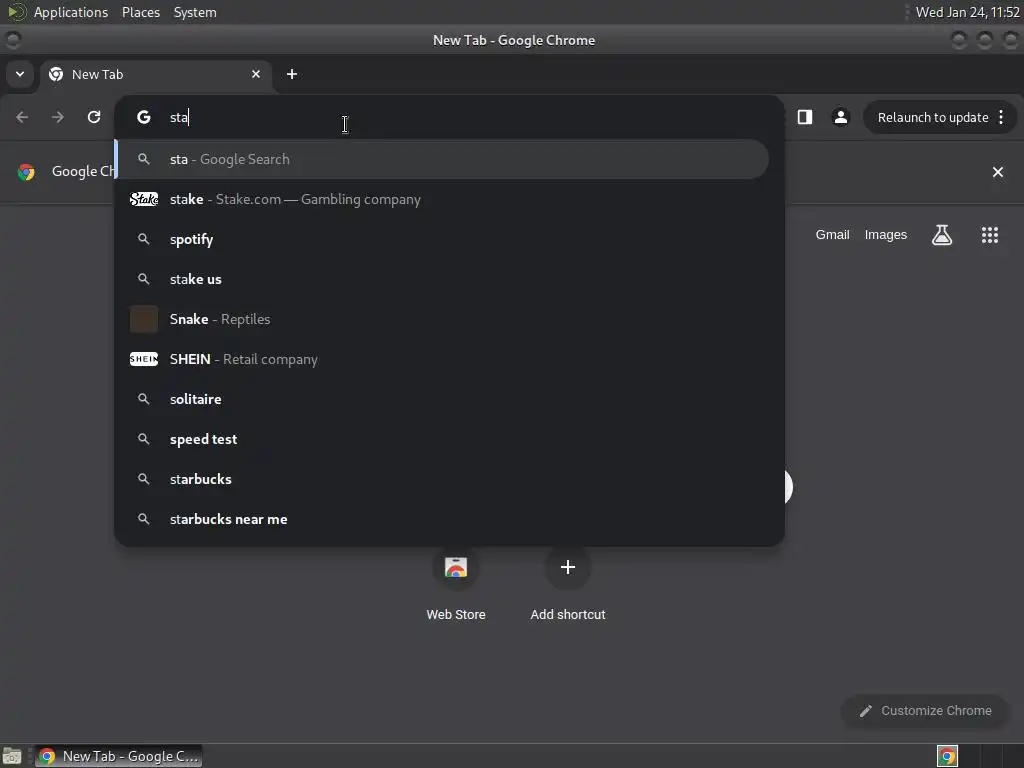Choose 'starbucks near me' suggestion

click(x=442, y=519)
